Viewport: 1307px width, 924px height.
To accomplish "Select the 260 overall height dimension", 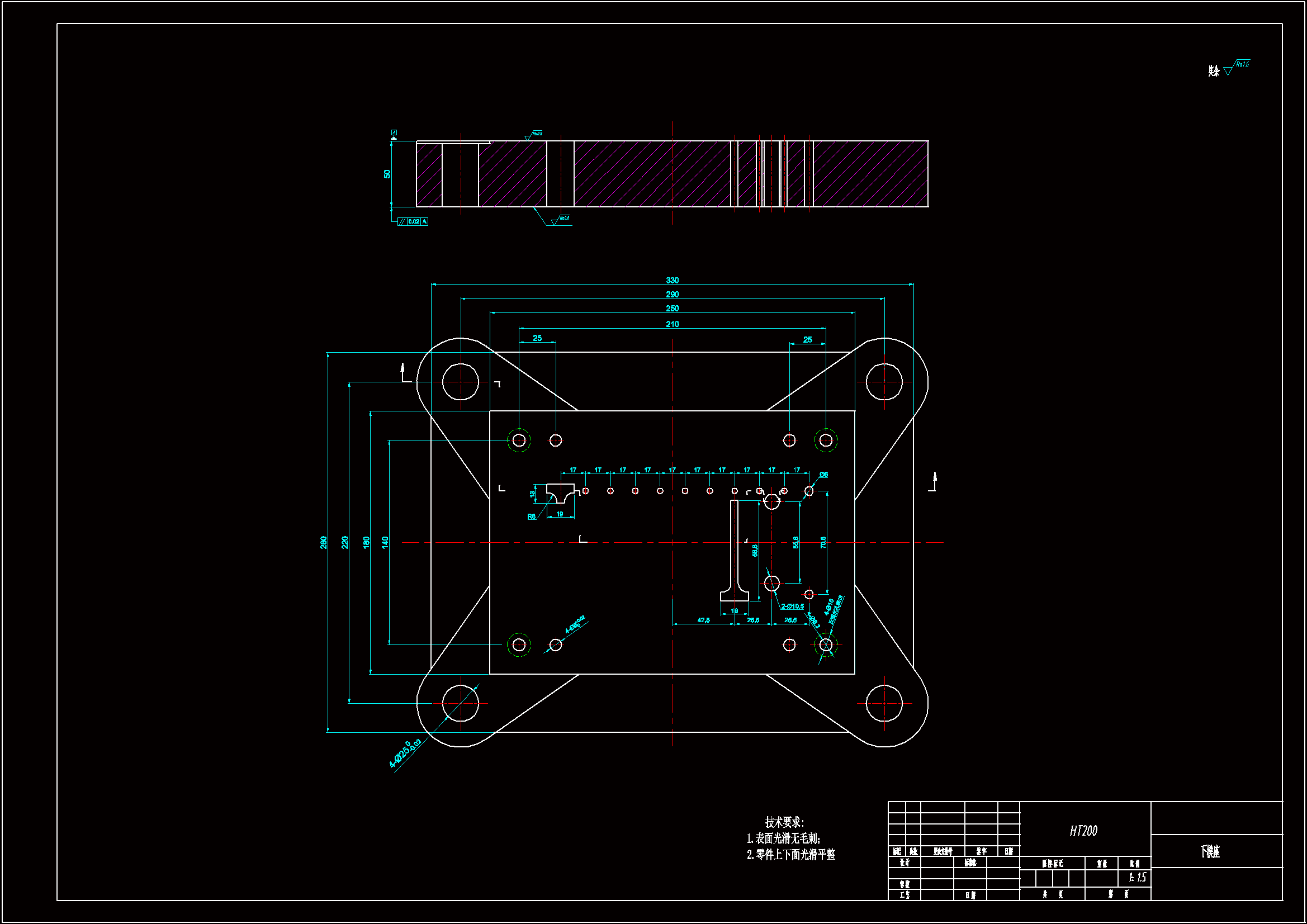I will (x=323, y=542).
